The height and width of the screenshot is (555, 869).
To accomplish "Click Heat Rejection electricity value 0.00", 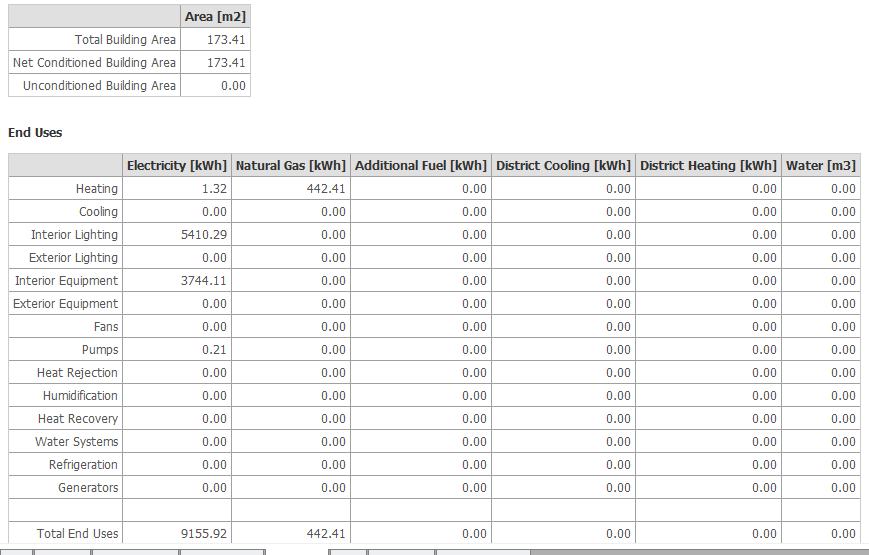I will click(214, 373).
